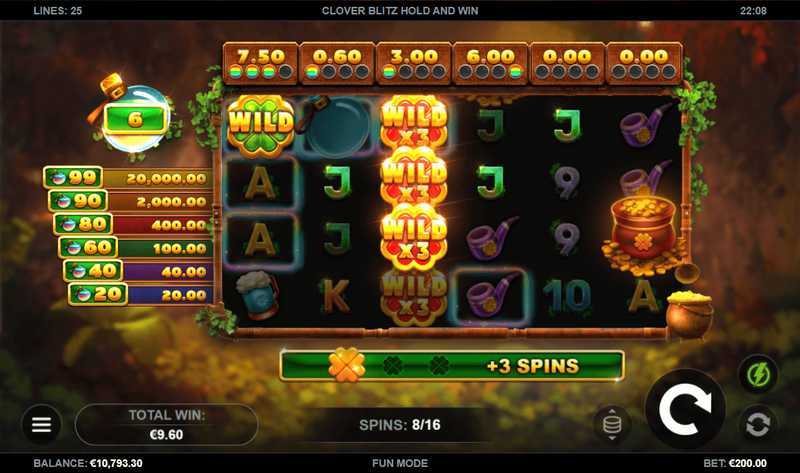Click the top WILD x3 symbol

(x=414, y=123)
